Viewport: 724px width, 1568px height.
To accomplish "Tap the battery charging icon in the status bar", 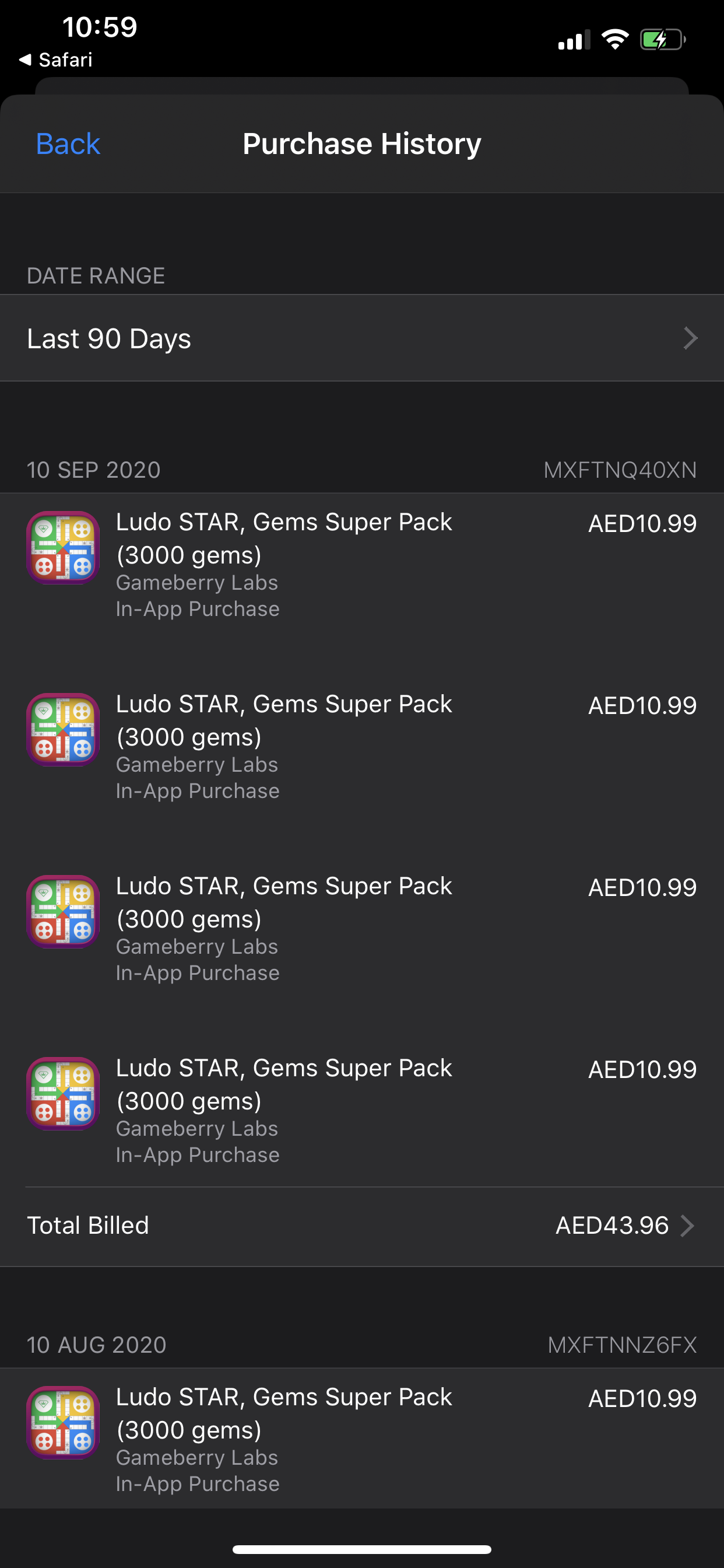I will pyautogui.click(x=663, y=40).
